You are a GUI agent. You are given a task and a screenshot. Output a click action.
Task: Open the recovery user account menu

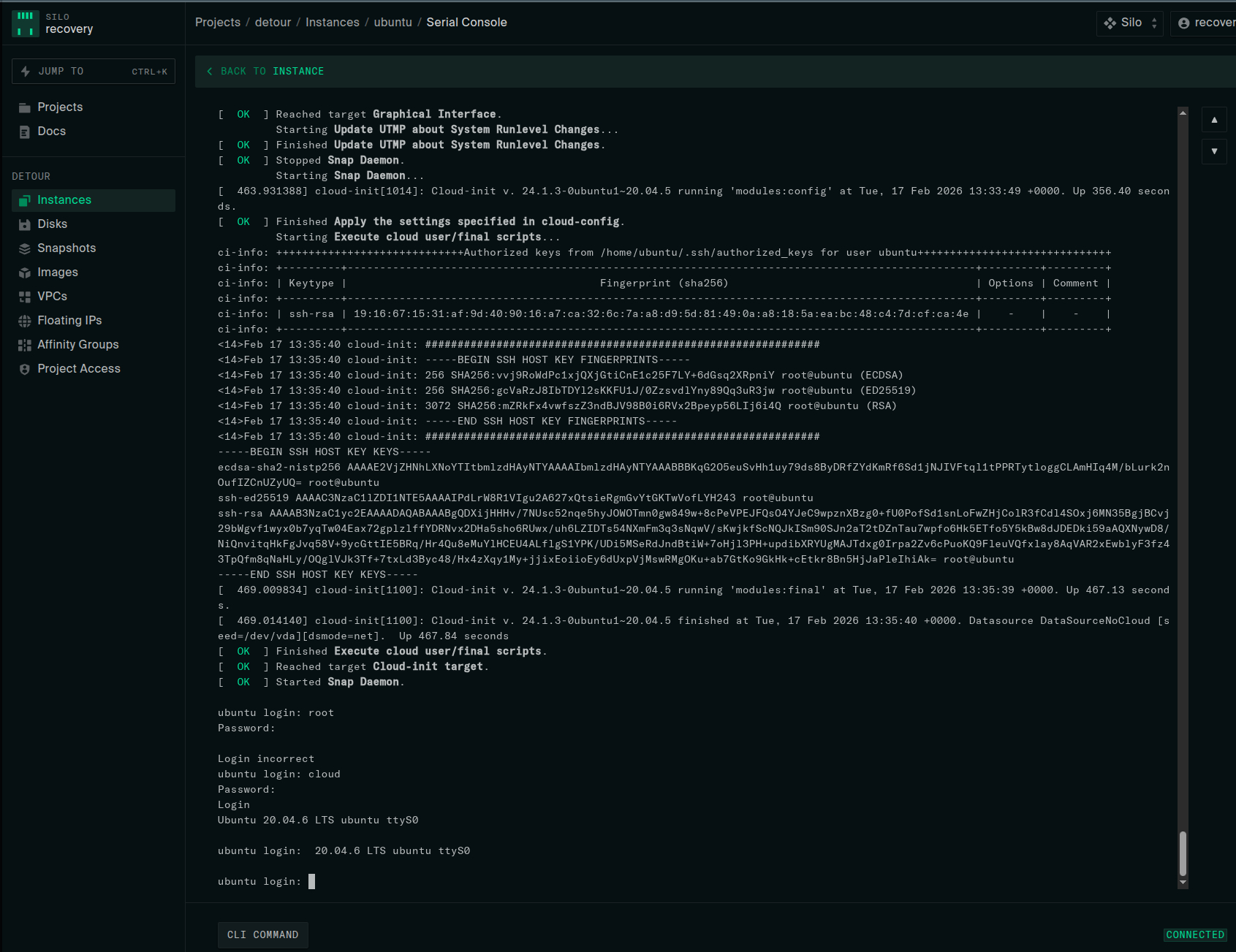coord(1206,23)
